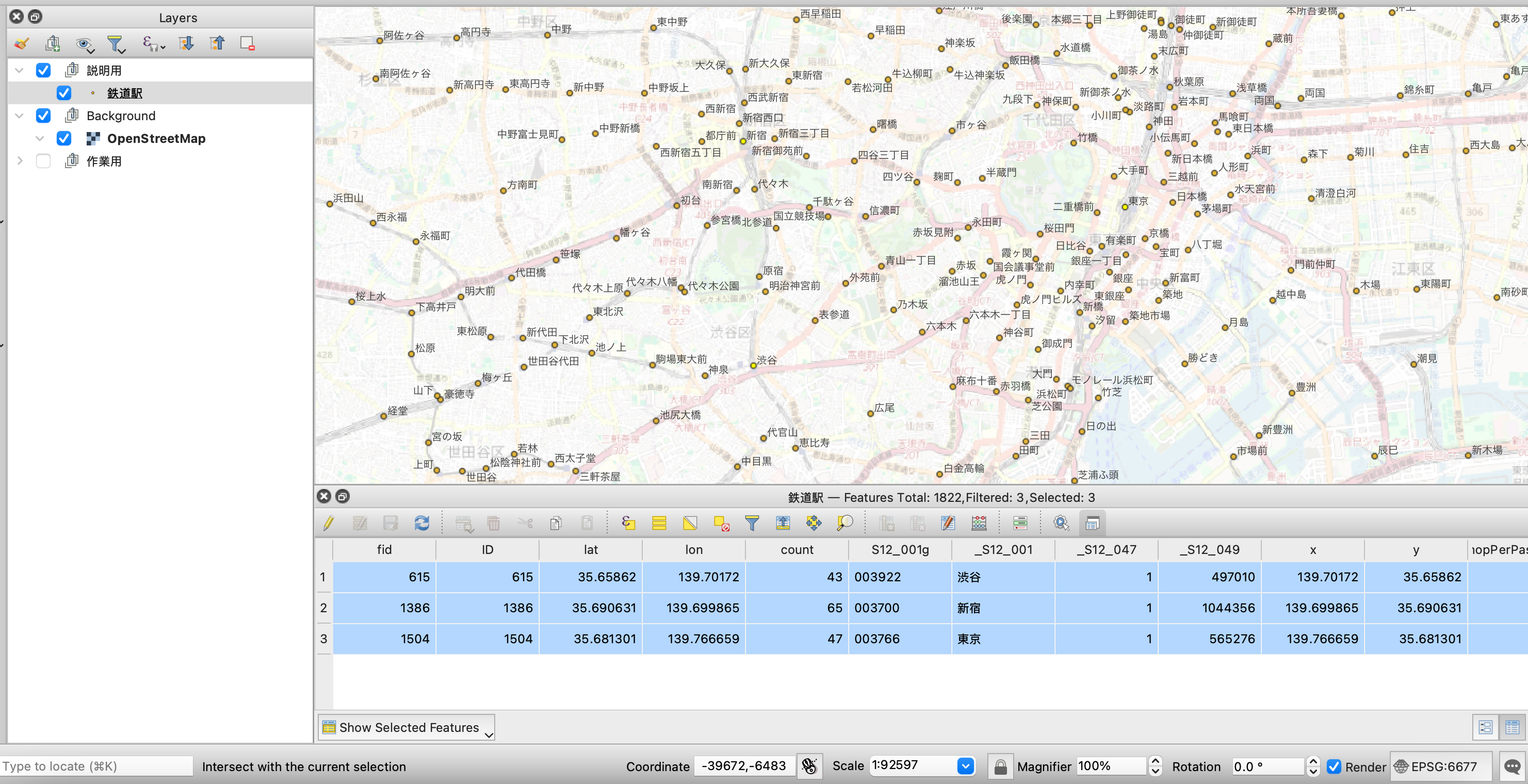Increase the rotation value with the stepper
Image resolution: width=1528 pixels, height=784 pixels.
click(x=1314, y=762)
